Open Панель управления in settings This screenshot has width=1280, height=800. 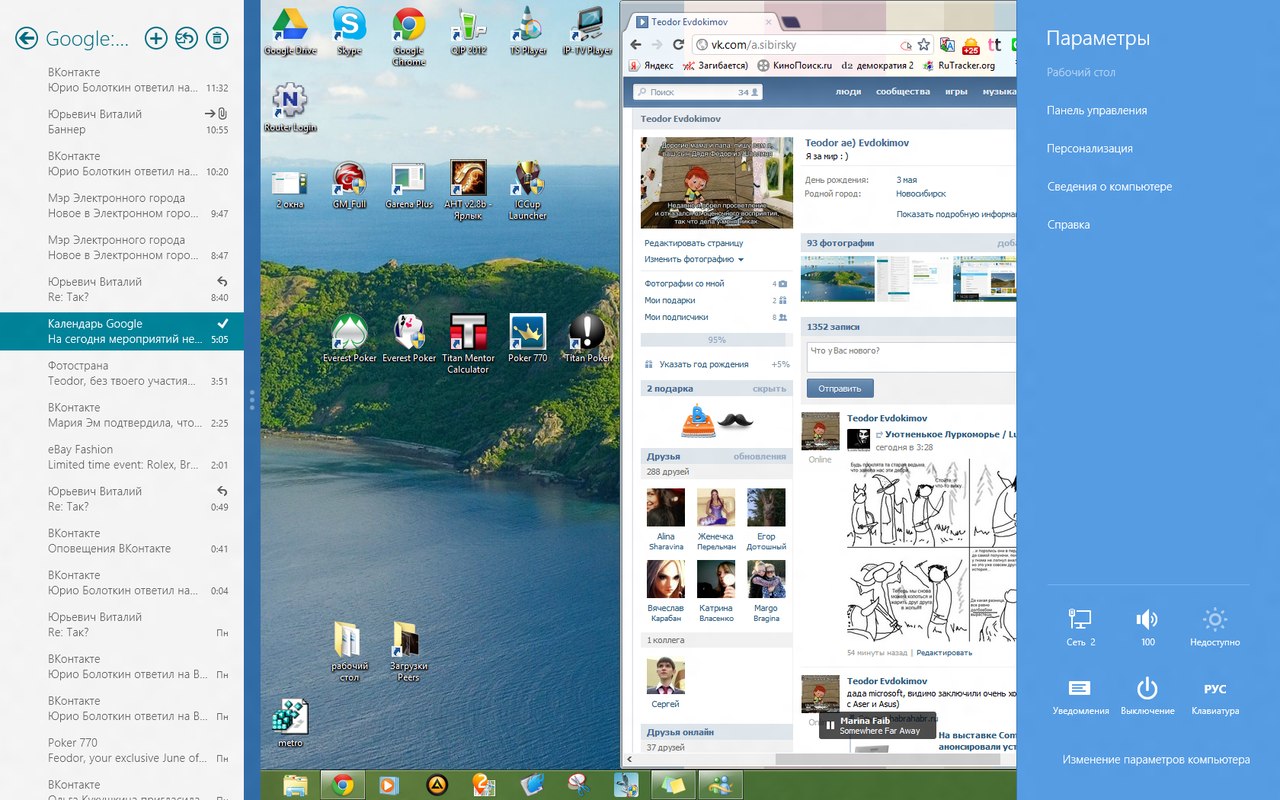(1097, 110)
